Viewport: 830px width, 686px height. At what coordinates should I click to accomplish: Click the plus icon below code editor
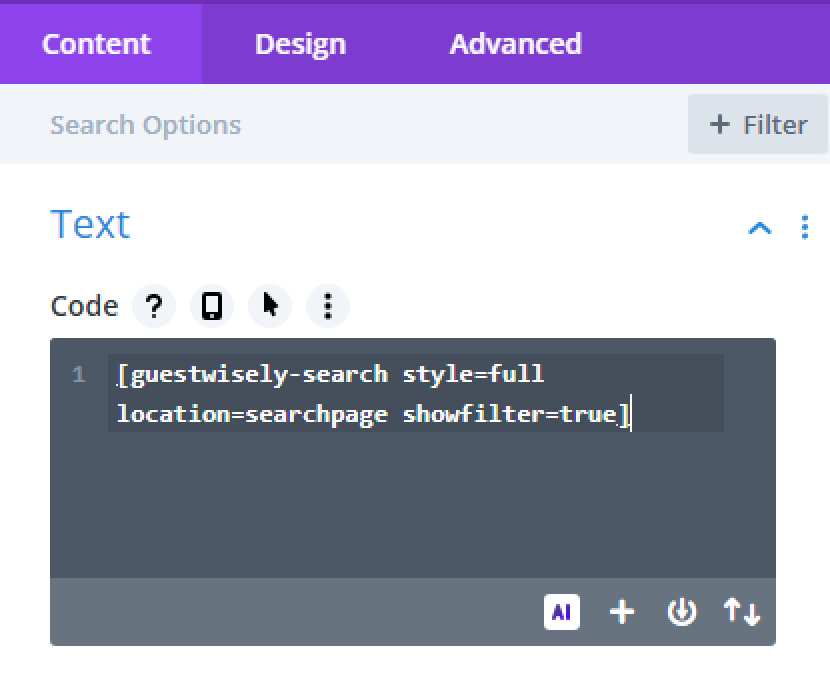622,612
